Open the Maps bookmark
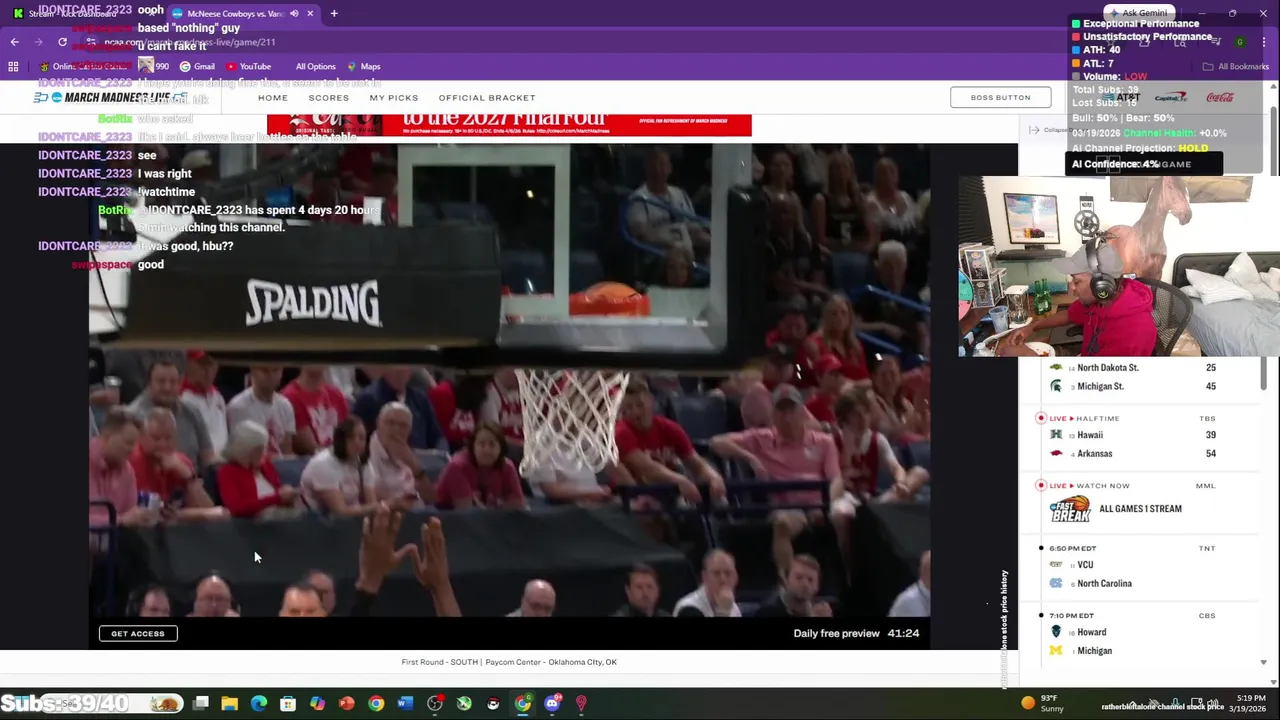Screen dimensions: 1280x720 click(x=363, y=66)
